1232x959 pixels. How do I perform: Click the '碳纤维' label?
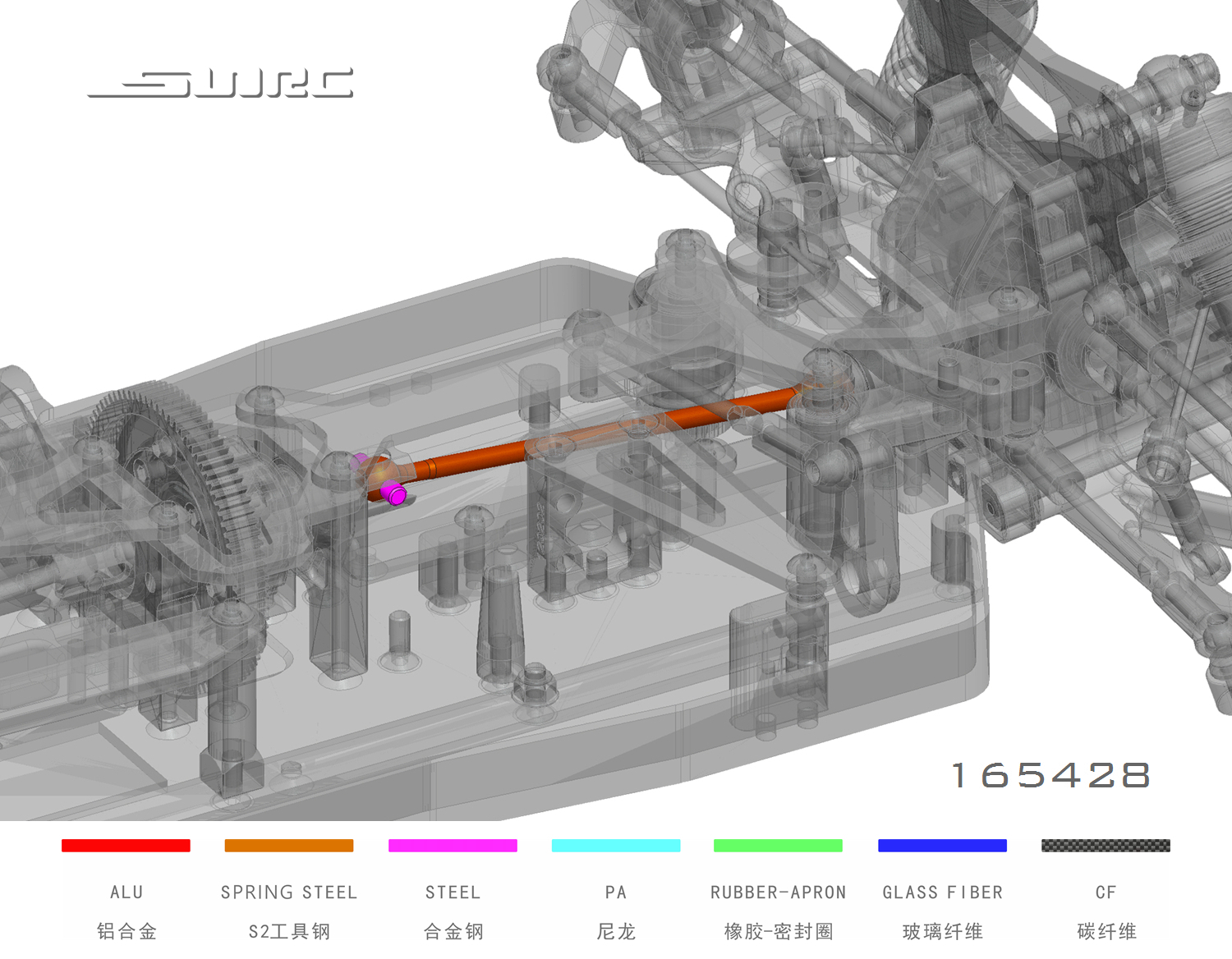coord(1106,931)
